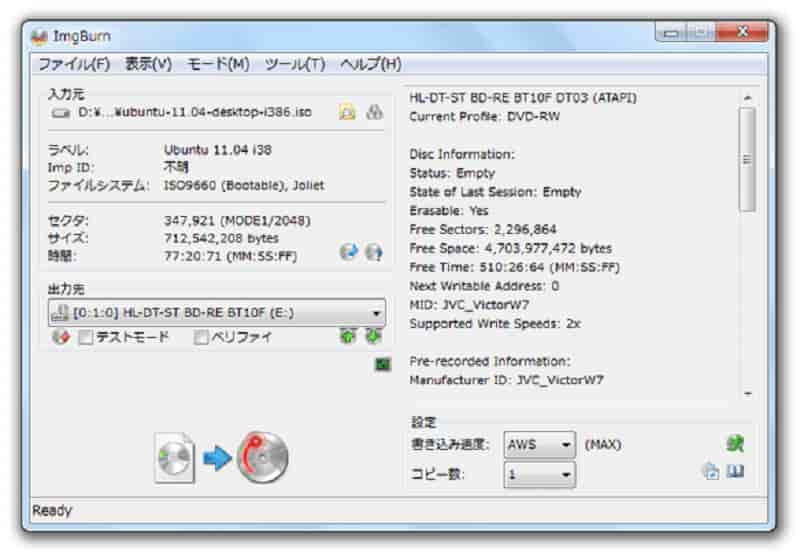Click the Free Time: 510:26:64 line

tap(514, 267)
